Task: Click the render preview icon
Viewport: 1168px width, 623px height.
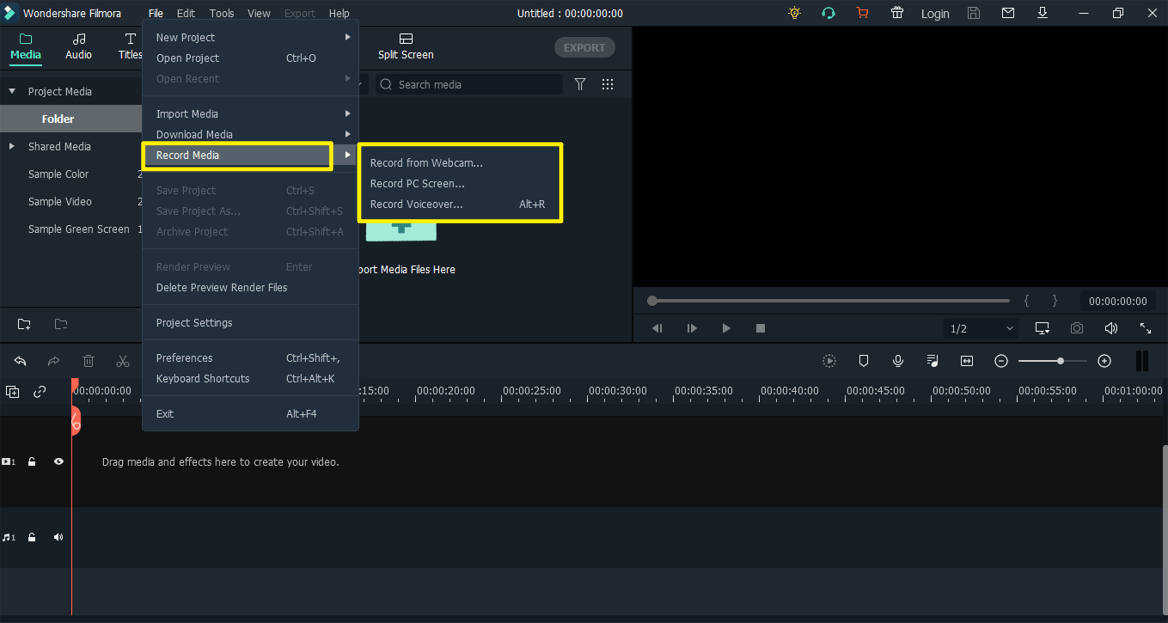Action: (x=829, y=361)
